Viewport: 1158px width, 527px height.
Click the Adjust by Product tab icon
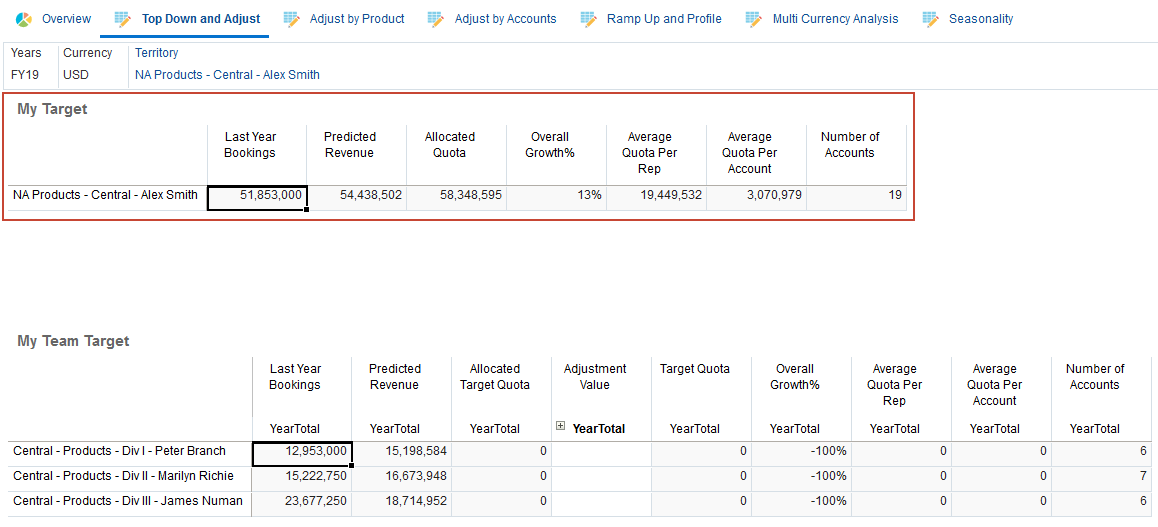tap(291, 19)
